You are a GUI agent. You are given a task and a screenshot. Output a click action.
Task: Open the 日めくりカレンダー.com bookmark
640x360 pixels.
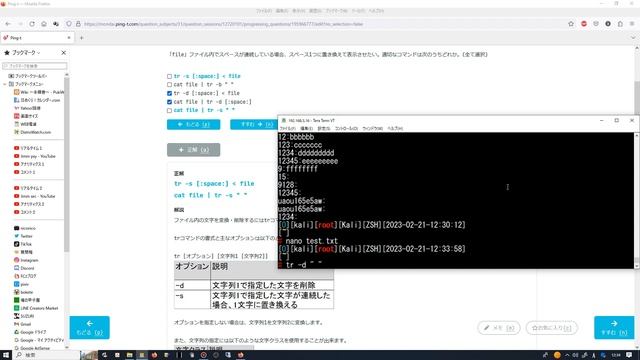(37, 100)
